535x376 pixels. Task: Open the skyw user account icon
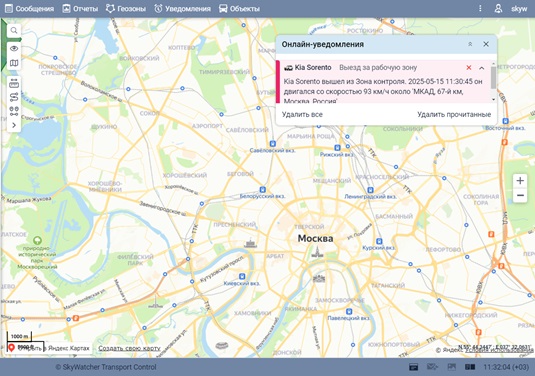pos(498,9)
